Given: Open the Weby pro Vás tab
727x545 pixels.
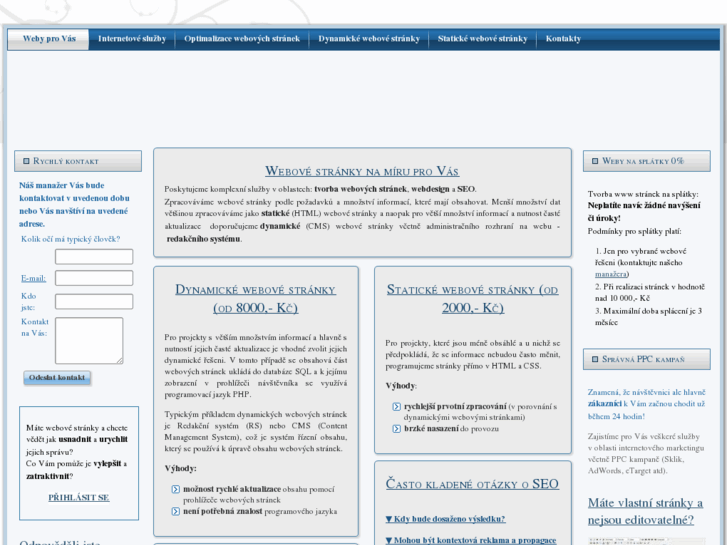Looking at the screenshot, I should [49, 39].
